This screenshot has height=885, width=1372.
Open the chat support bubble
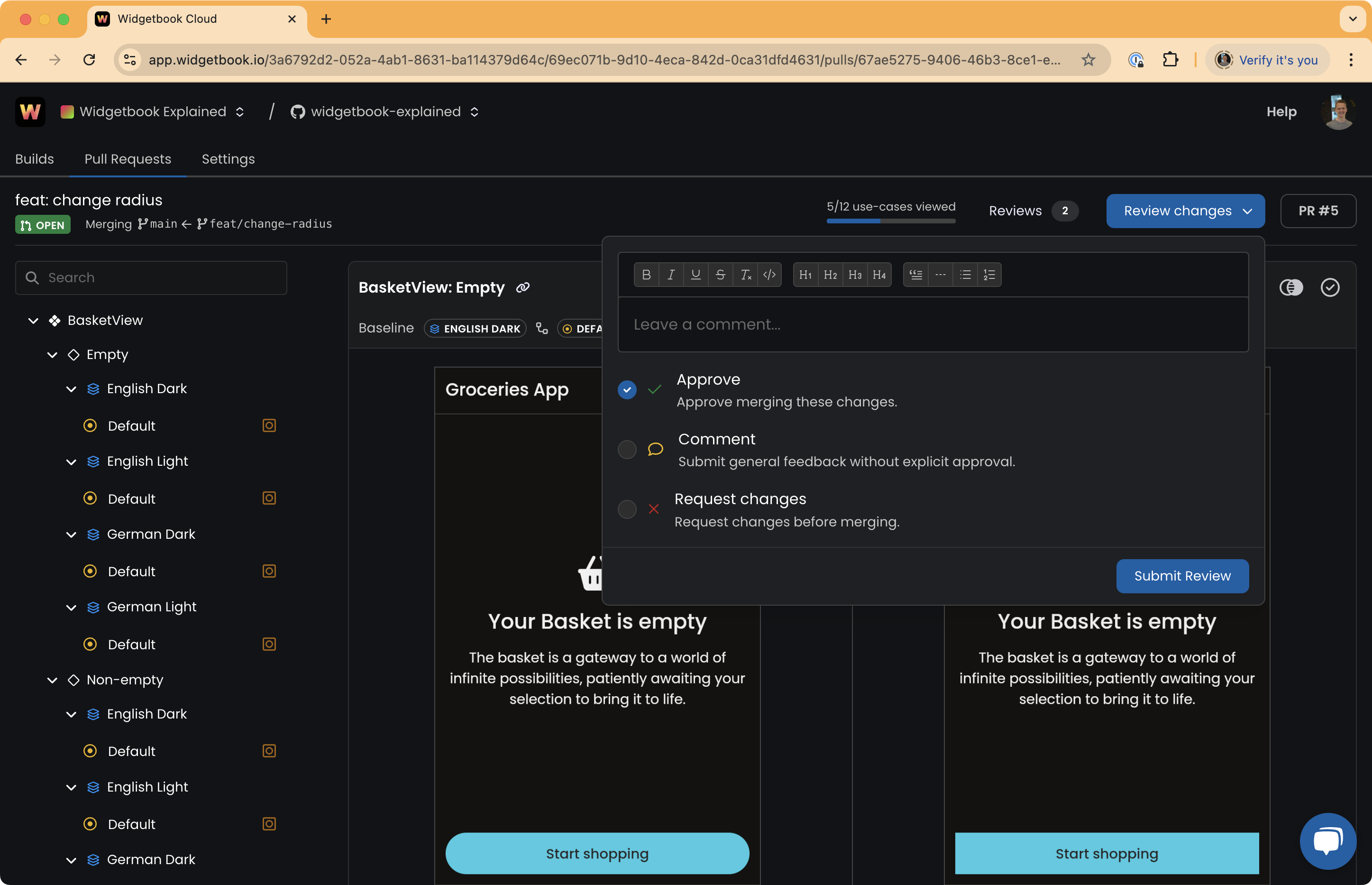(x=1327, y=841)
